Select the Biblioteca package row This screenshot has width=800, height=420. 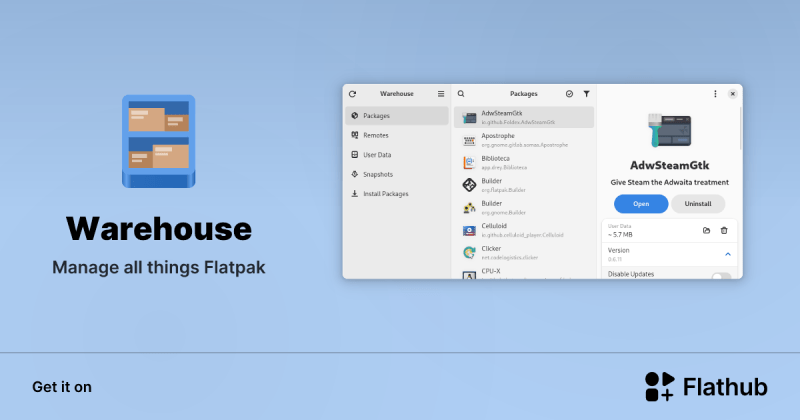[x=524, y=162]
